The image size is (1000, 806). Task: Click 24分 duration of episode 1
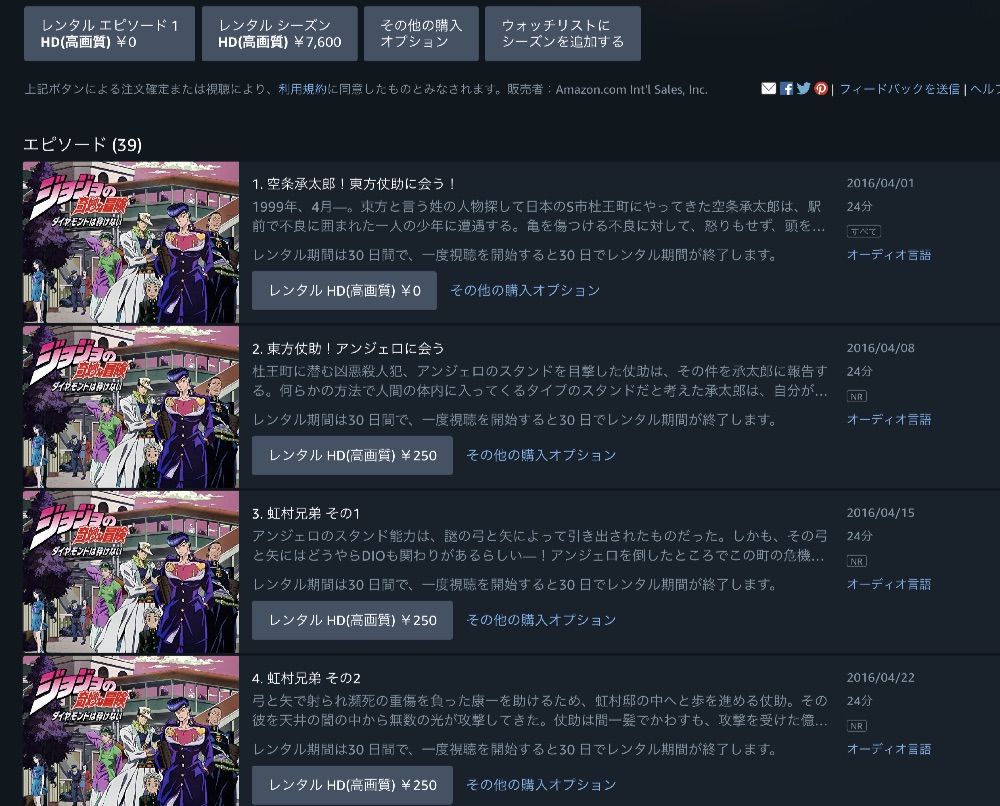859,207
